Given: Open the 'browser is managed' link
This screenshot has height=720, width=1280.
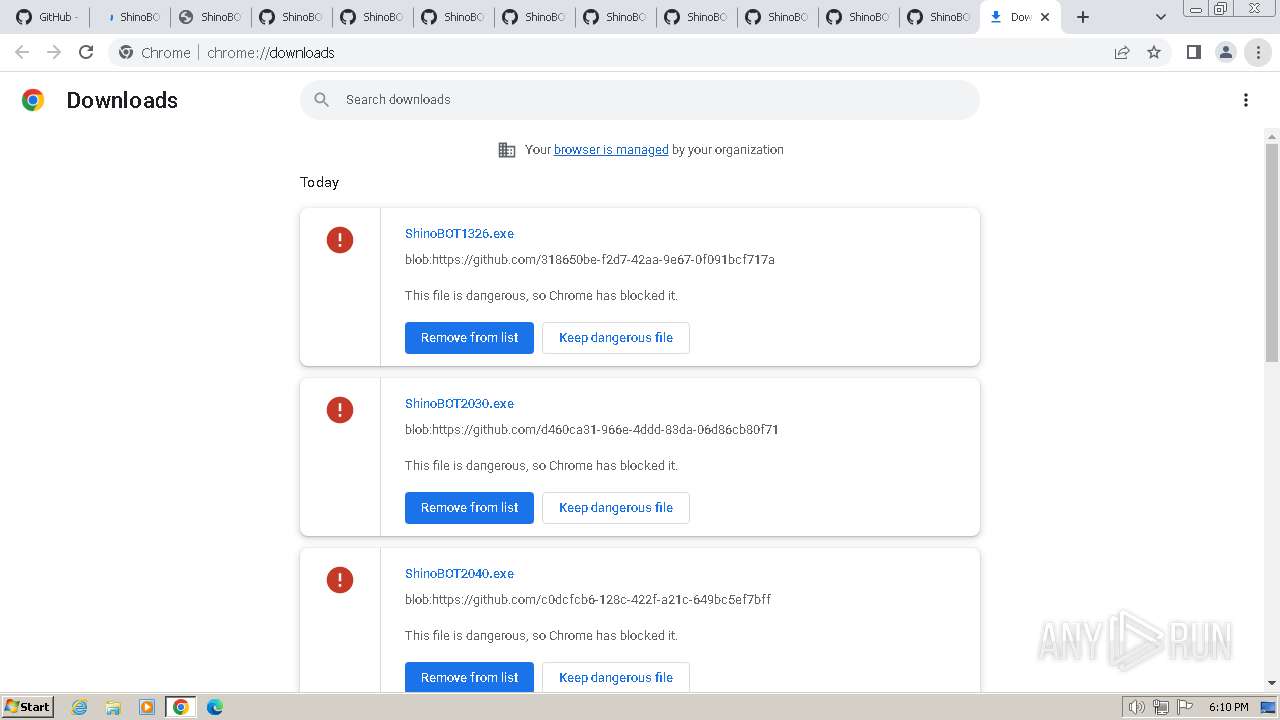Looking at the screenshot, I should tap(611, 150).
